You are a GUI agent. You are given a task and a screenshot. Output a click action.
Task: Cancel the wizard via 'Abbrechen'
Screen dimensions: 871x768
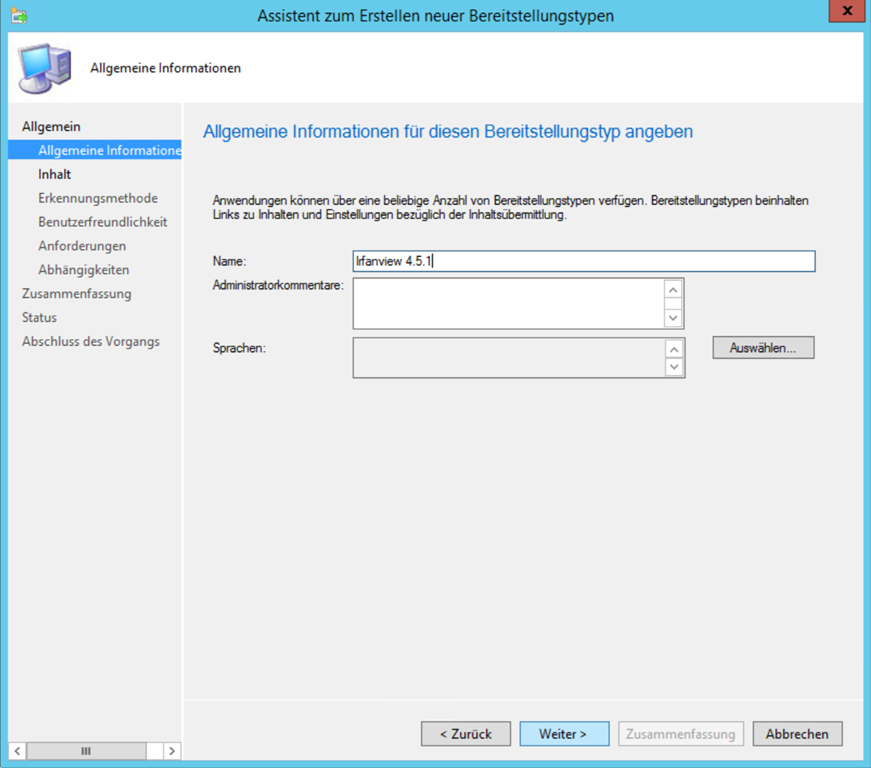click(x=797, y=734)
